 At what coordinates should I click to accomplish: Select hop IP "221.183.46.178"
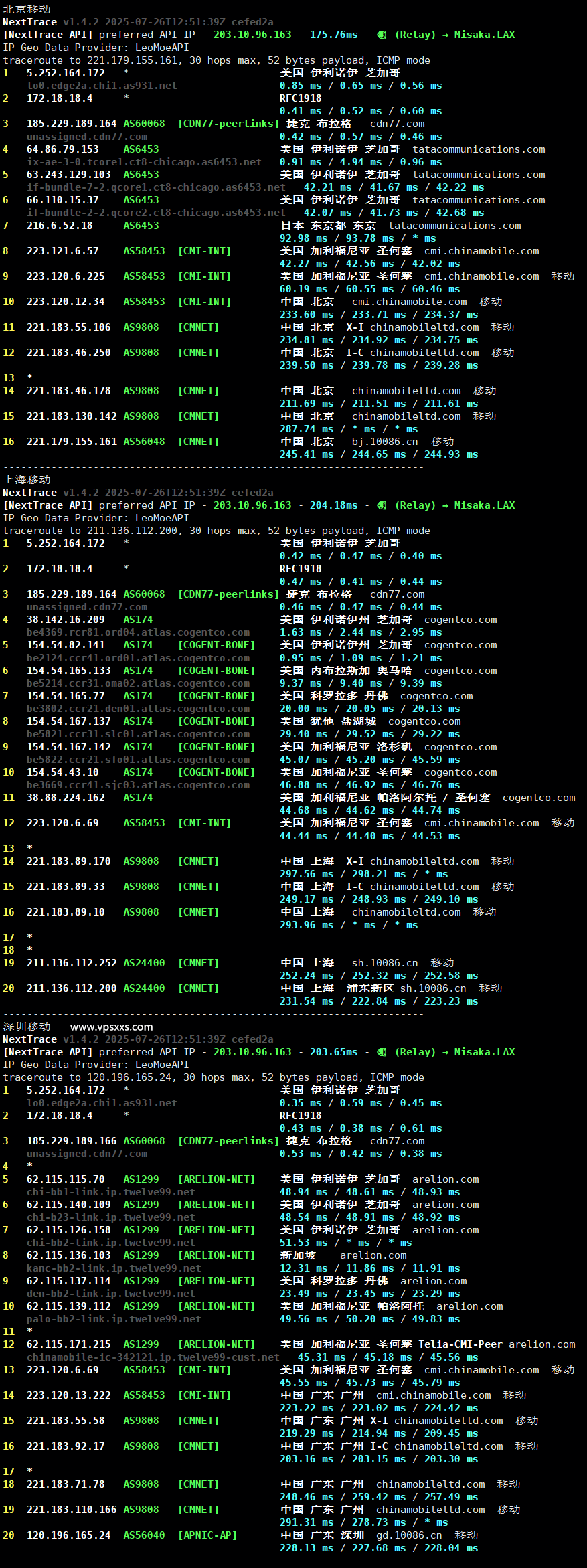click(69, 391)
